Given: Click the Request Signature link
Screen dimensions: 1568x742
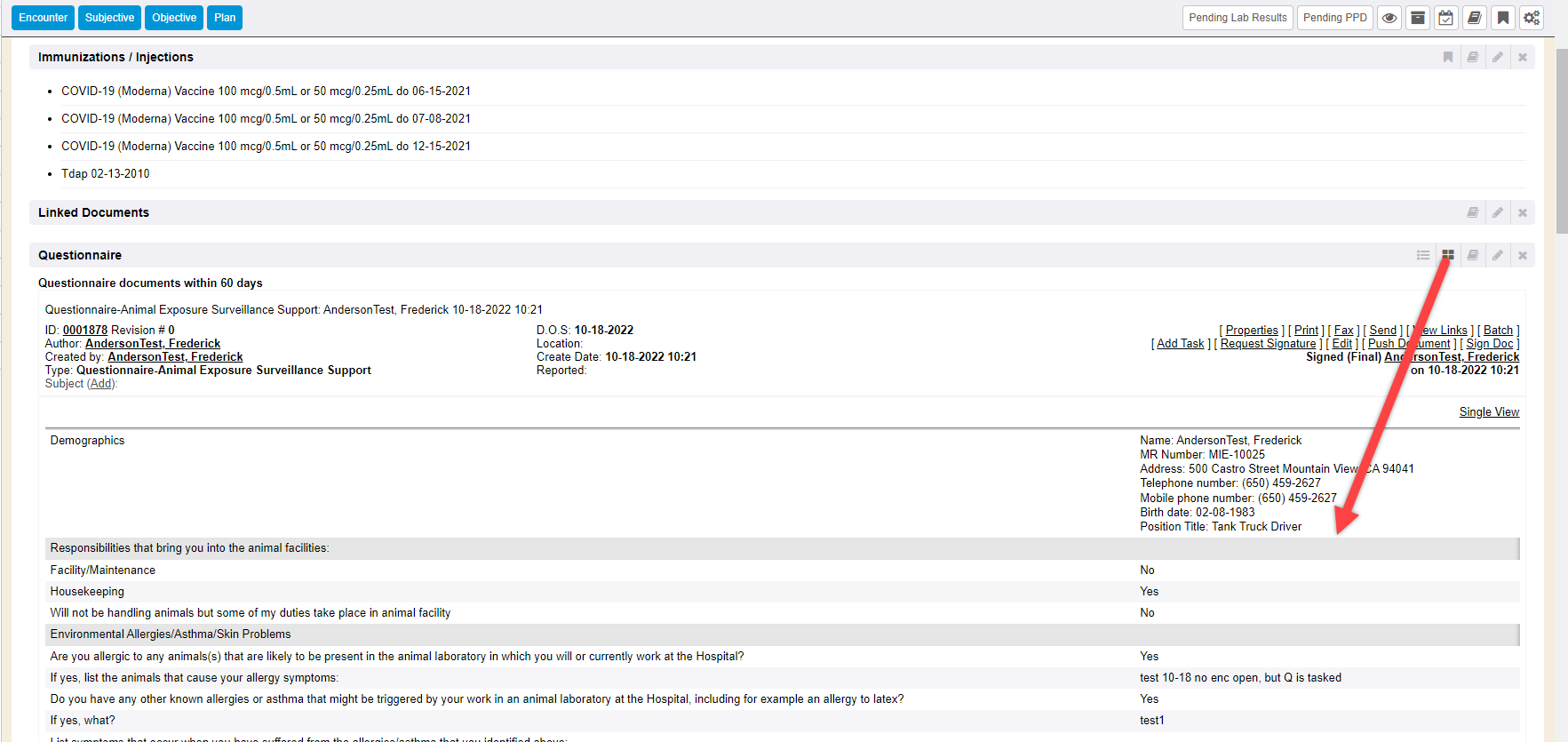Looking at the screenshot, I should [x=1268, y=344].
